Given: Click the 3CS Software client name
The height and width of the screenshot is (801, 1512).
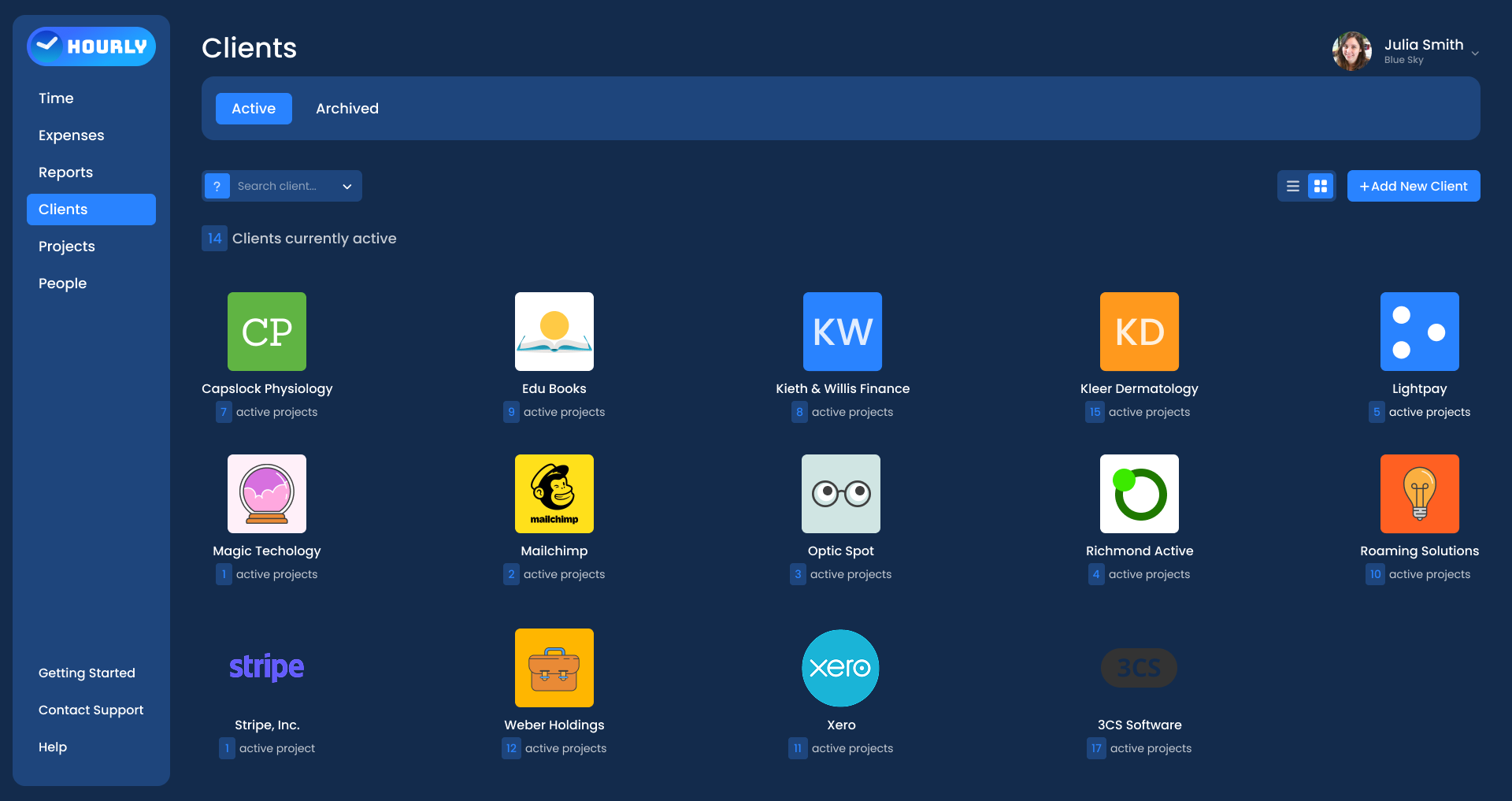Looking at the screenshot, I should click(1140, 725).
